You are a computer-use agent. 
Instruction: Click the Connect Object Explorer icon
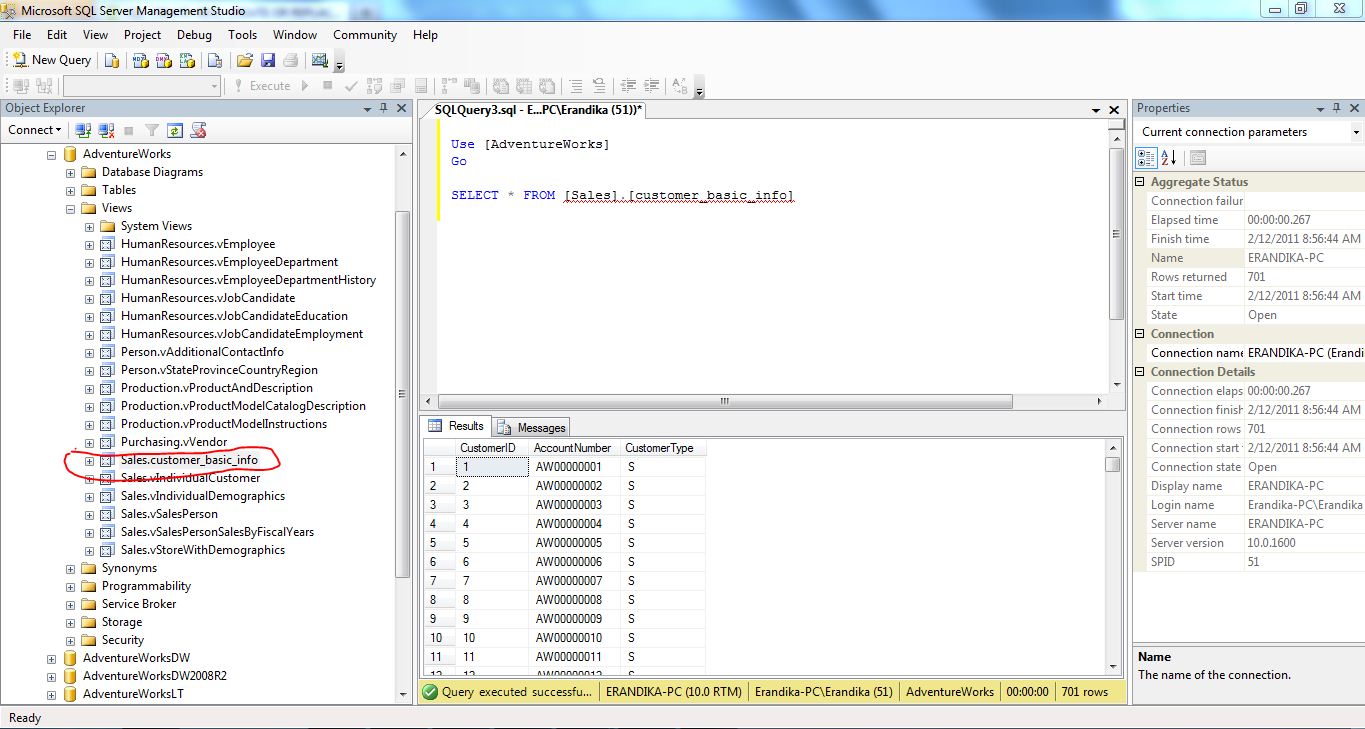coord(83,130)
